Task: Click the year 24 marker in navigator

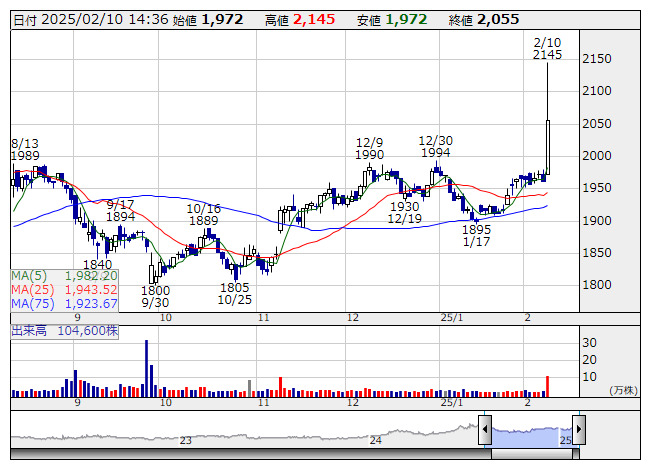Action: [x=376, y=440]
